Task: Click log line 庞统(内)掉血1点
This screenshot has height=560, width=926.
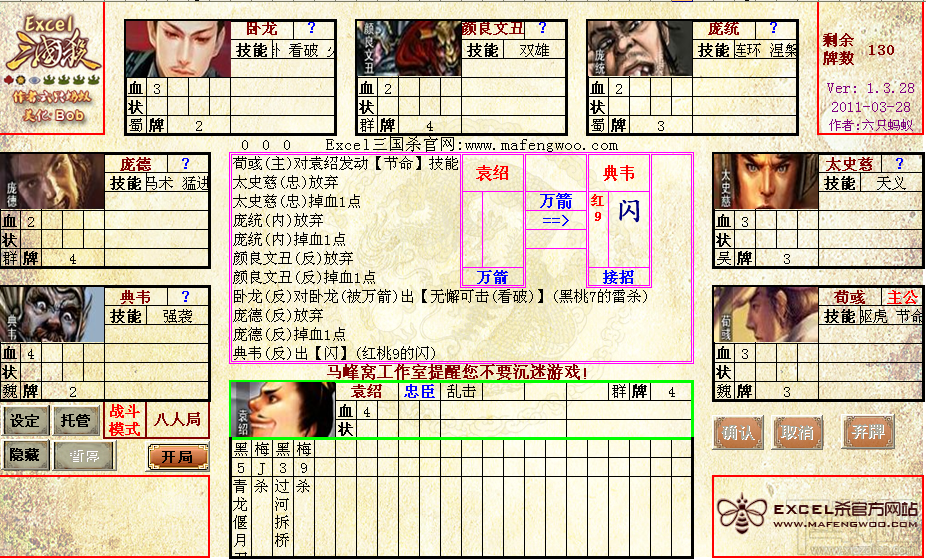Action: click(x=289, y=239)
